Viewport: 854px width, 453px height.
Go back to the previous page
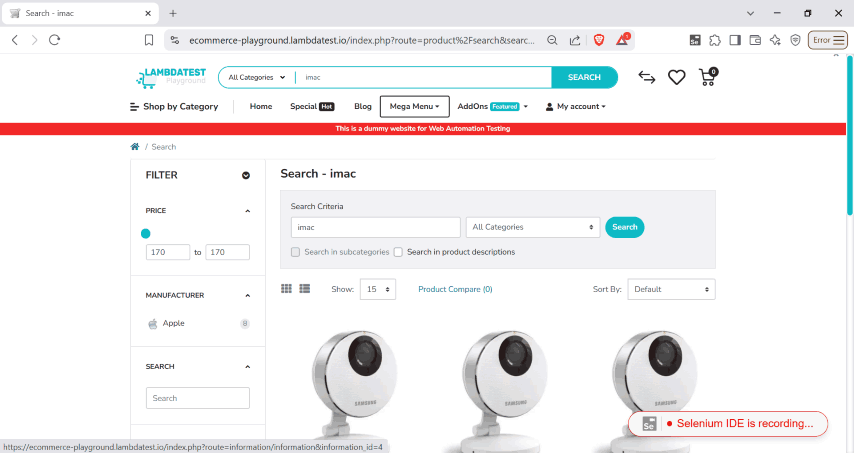click(x=15, y=40)
